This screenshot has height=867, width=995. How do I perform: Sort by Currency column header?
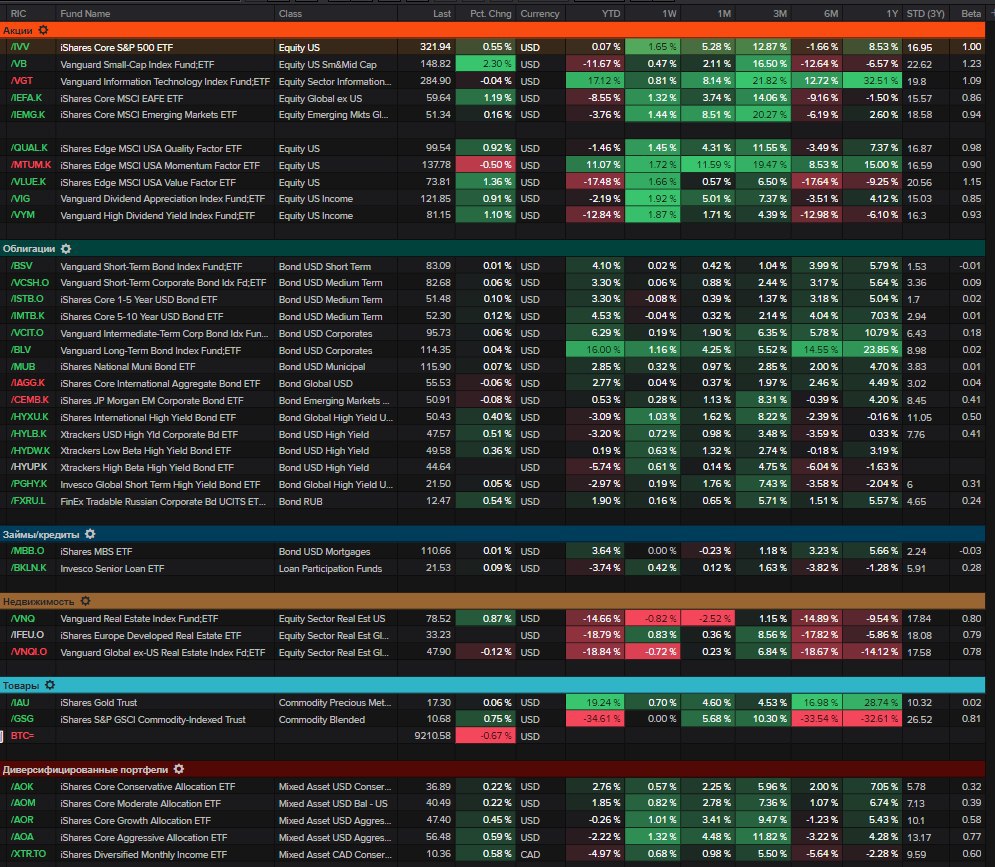[540, 13]
